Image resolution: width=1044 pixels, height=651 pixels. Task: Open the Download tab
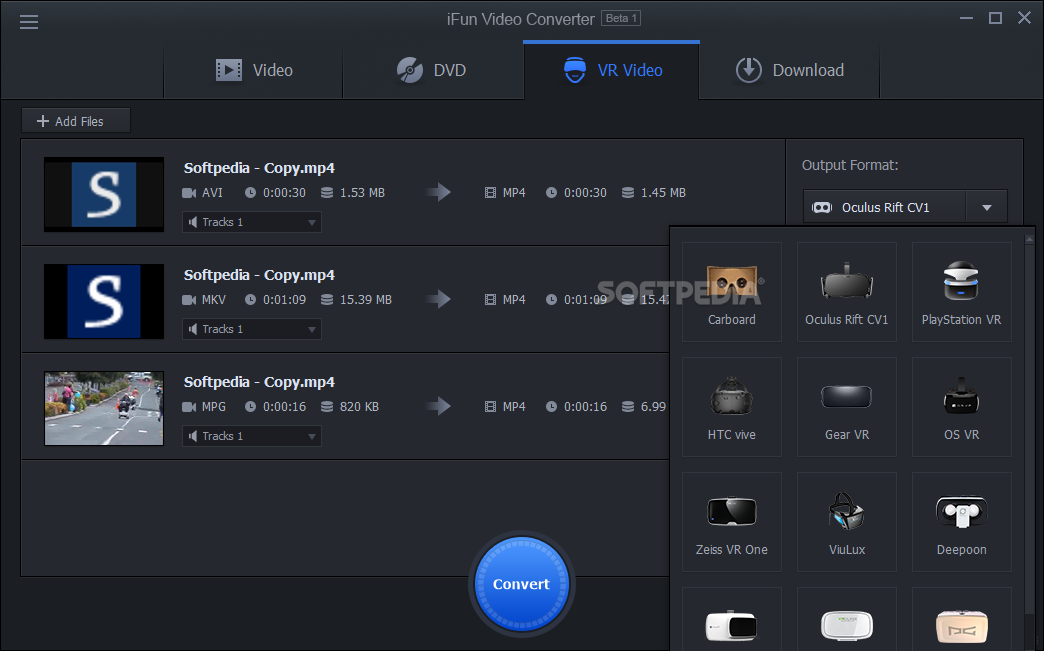click(x=790, y=70)
